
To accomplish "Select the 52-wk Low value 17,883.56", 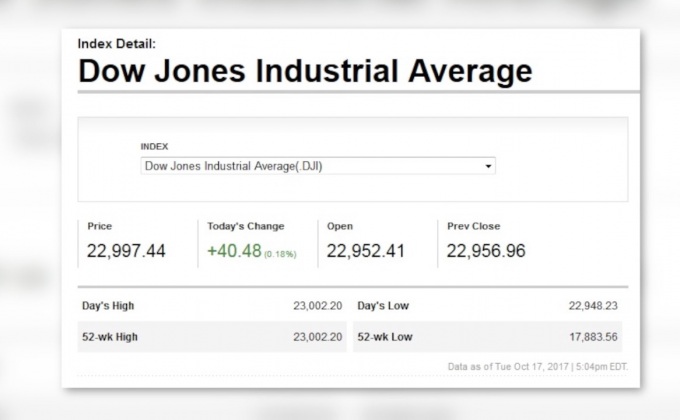I will 594,337.
